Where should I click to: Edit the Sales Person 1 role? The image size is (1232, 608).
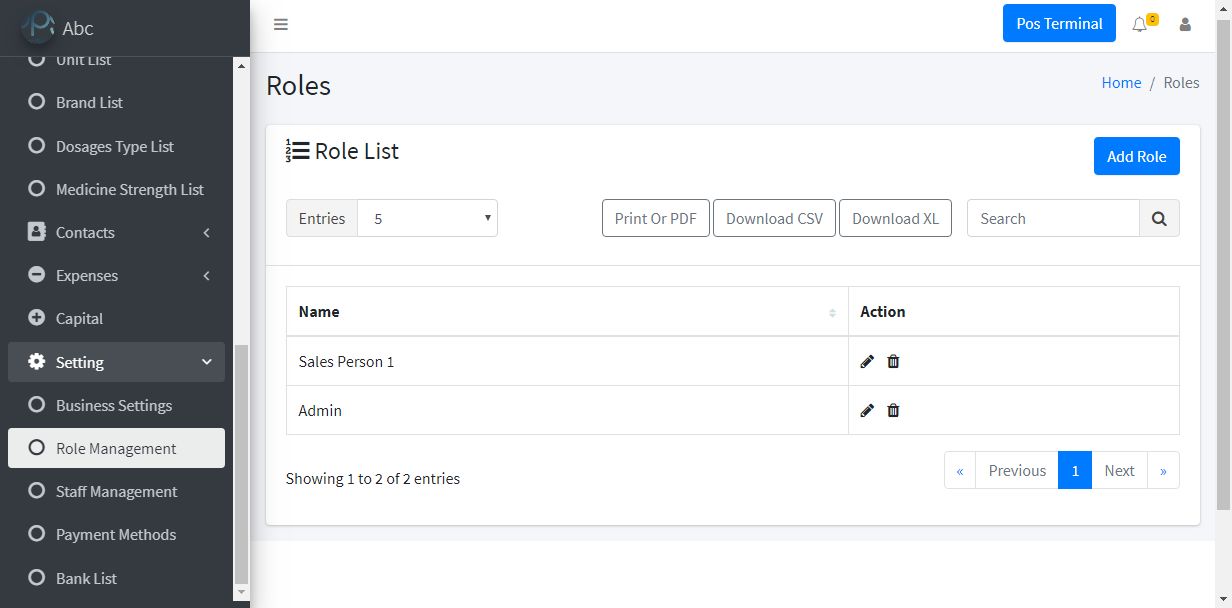(x=867, y=361)
